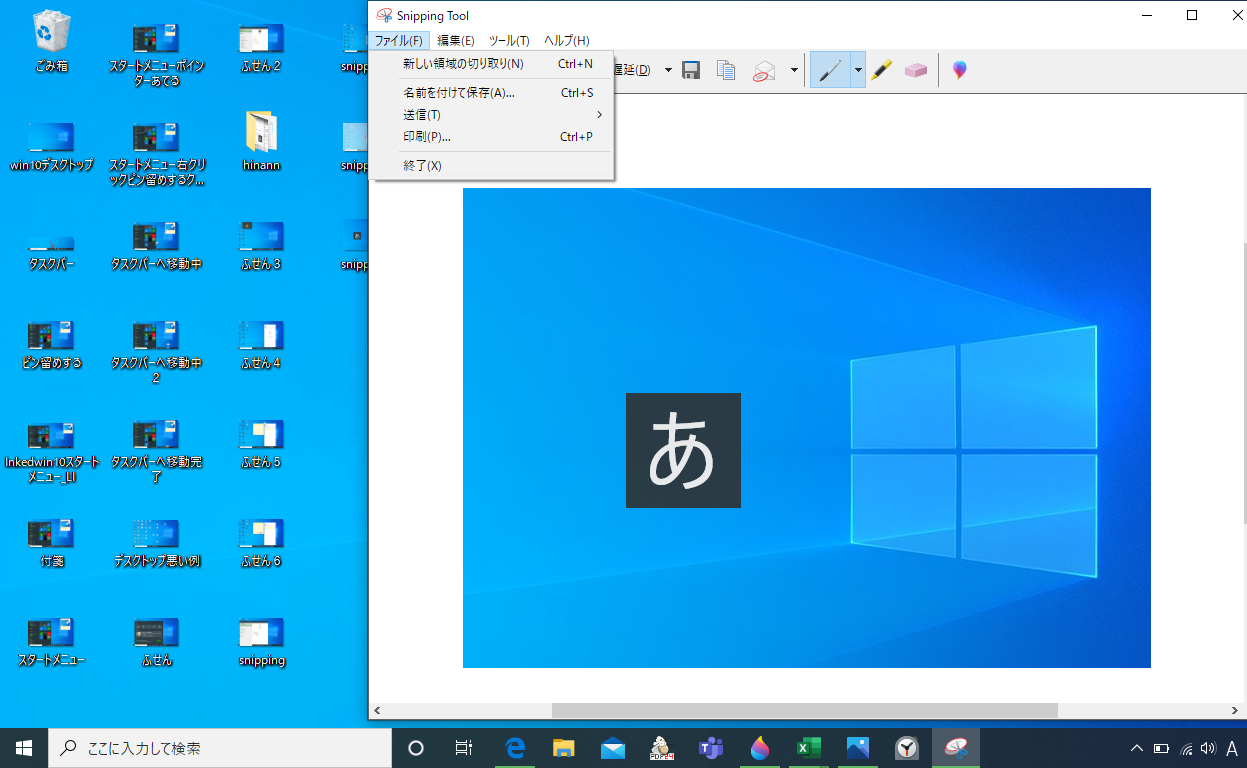The image size is (1247, 768).
Task: Open Microsoft Teams from the taskbar
Action: pos(710,748)
